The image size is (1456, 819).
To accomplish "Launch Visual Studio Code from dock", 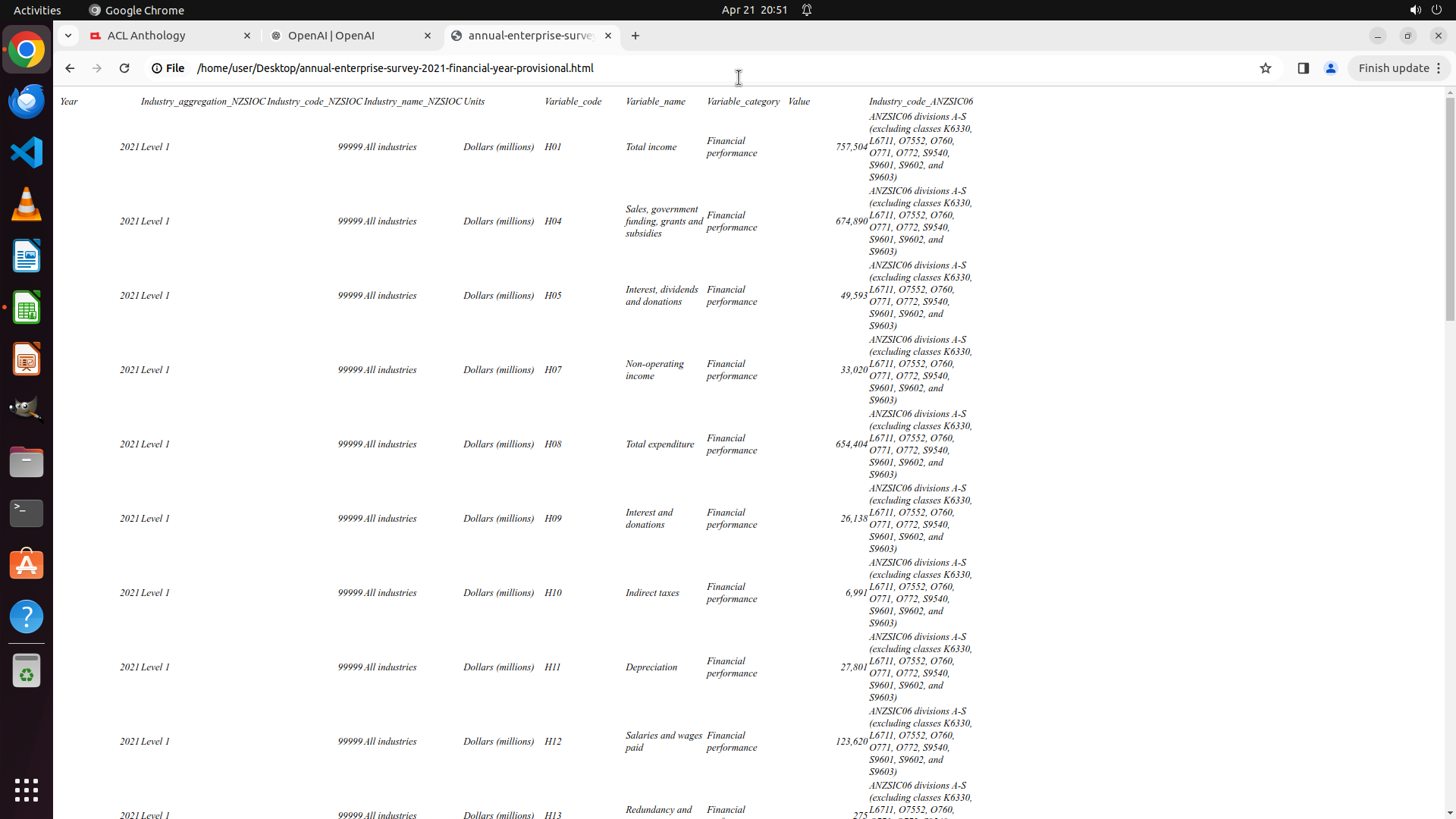I will tap(27, 152).
